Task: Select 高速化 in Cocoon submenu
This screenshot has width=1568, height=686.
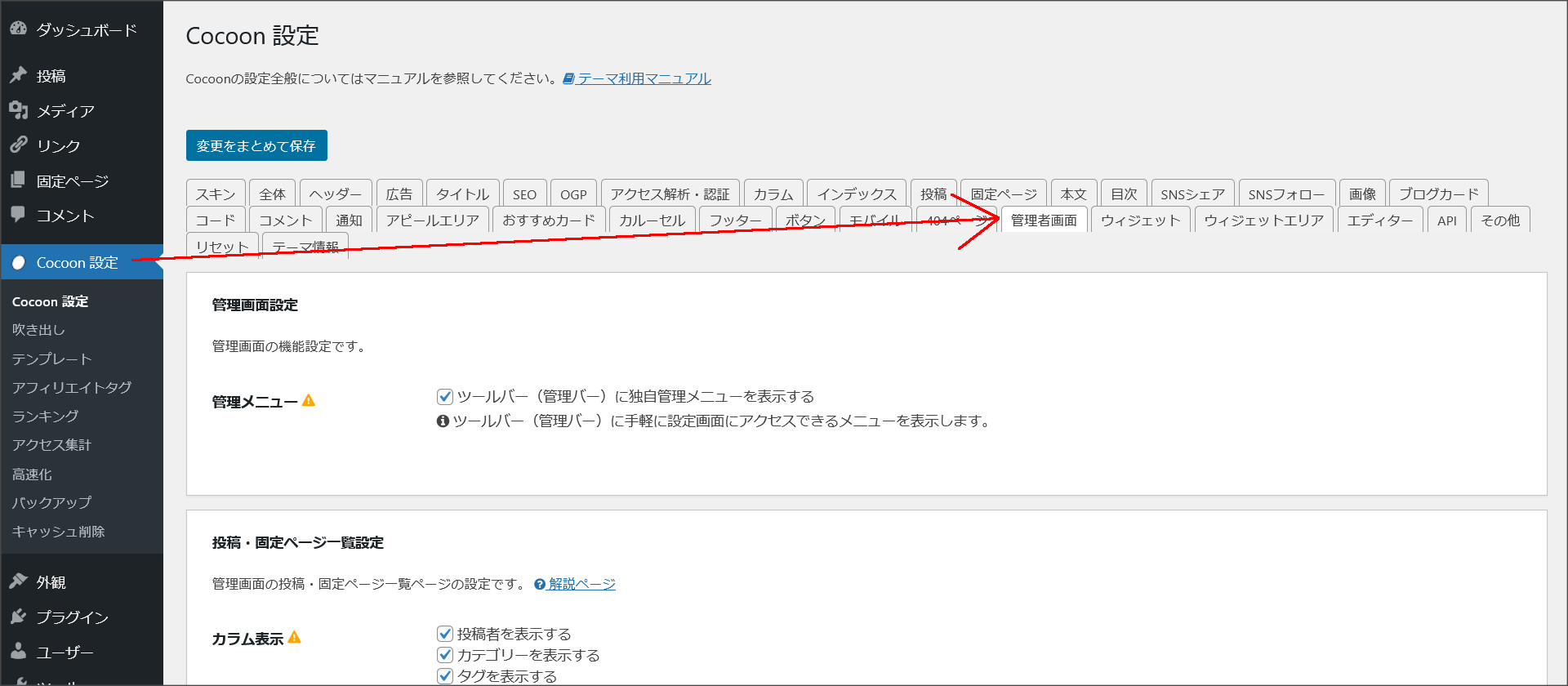Action: 32,474
